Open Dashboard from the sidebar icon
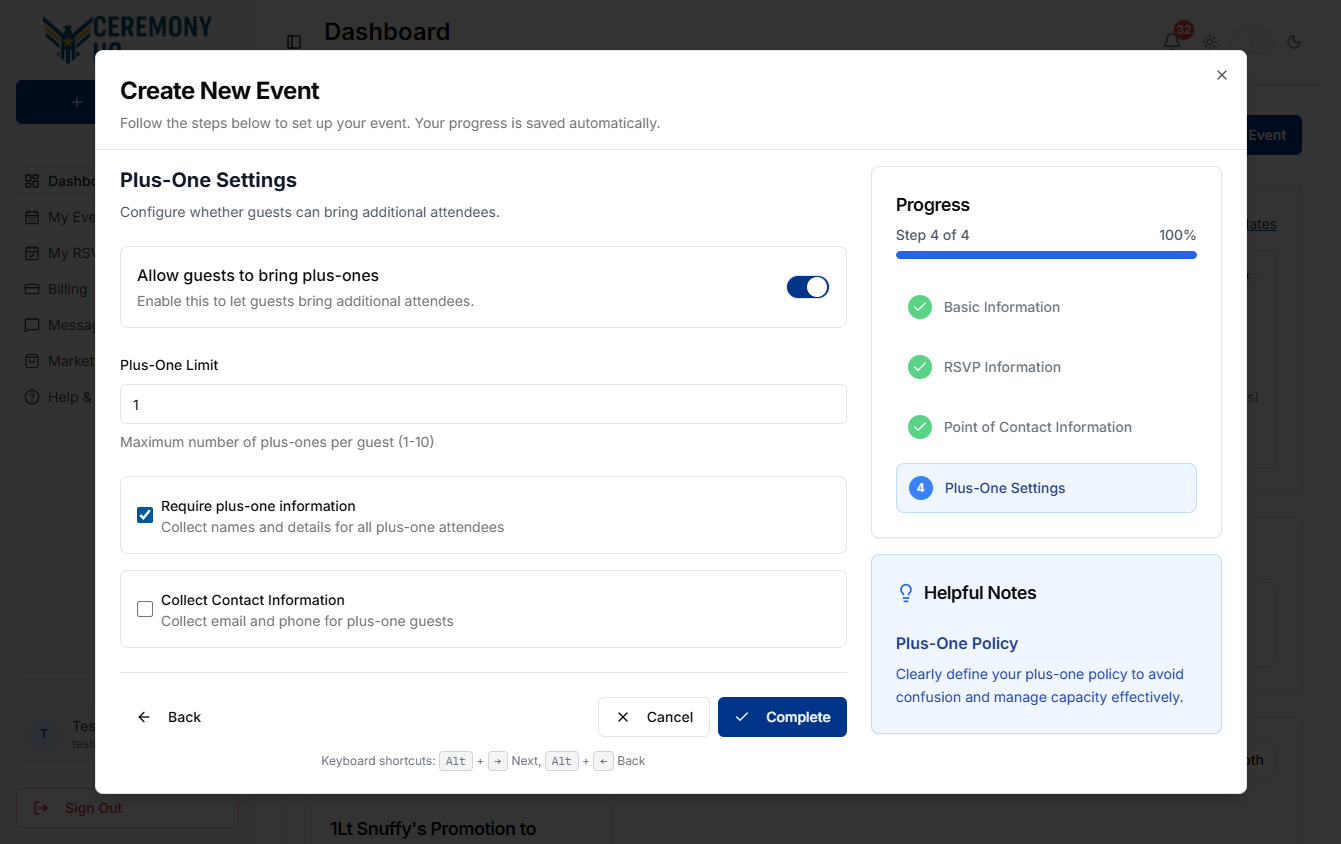The height and width of the screenshot is (844, 1341). pos(31,181)
